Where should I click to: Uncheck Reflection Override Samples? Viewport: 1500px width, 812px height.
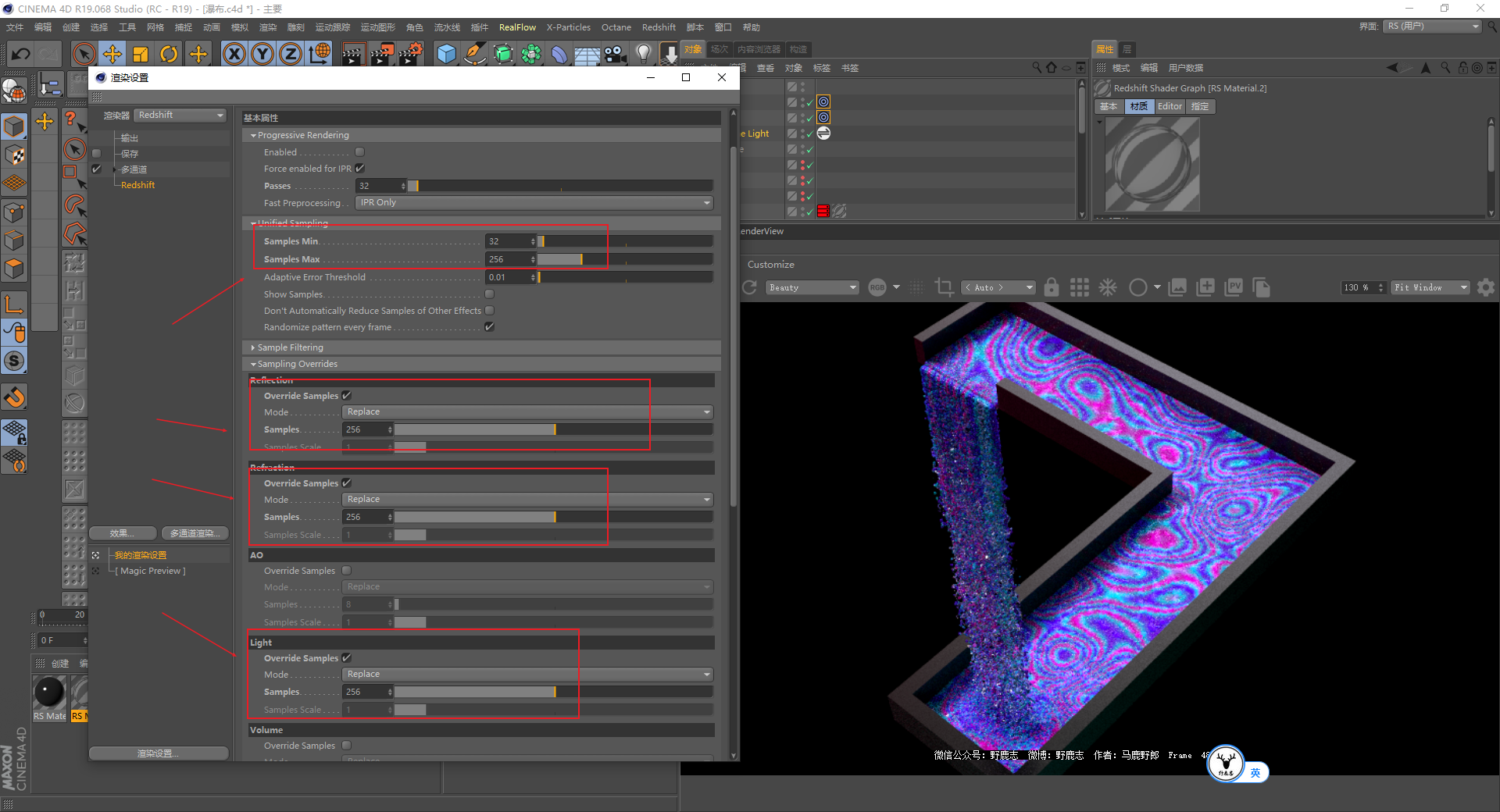point(347,396)
